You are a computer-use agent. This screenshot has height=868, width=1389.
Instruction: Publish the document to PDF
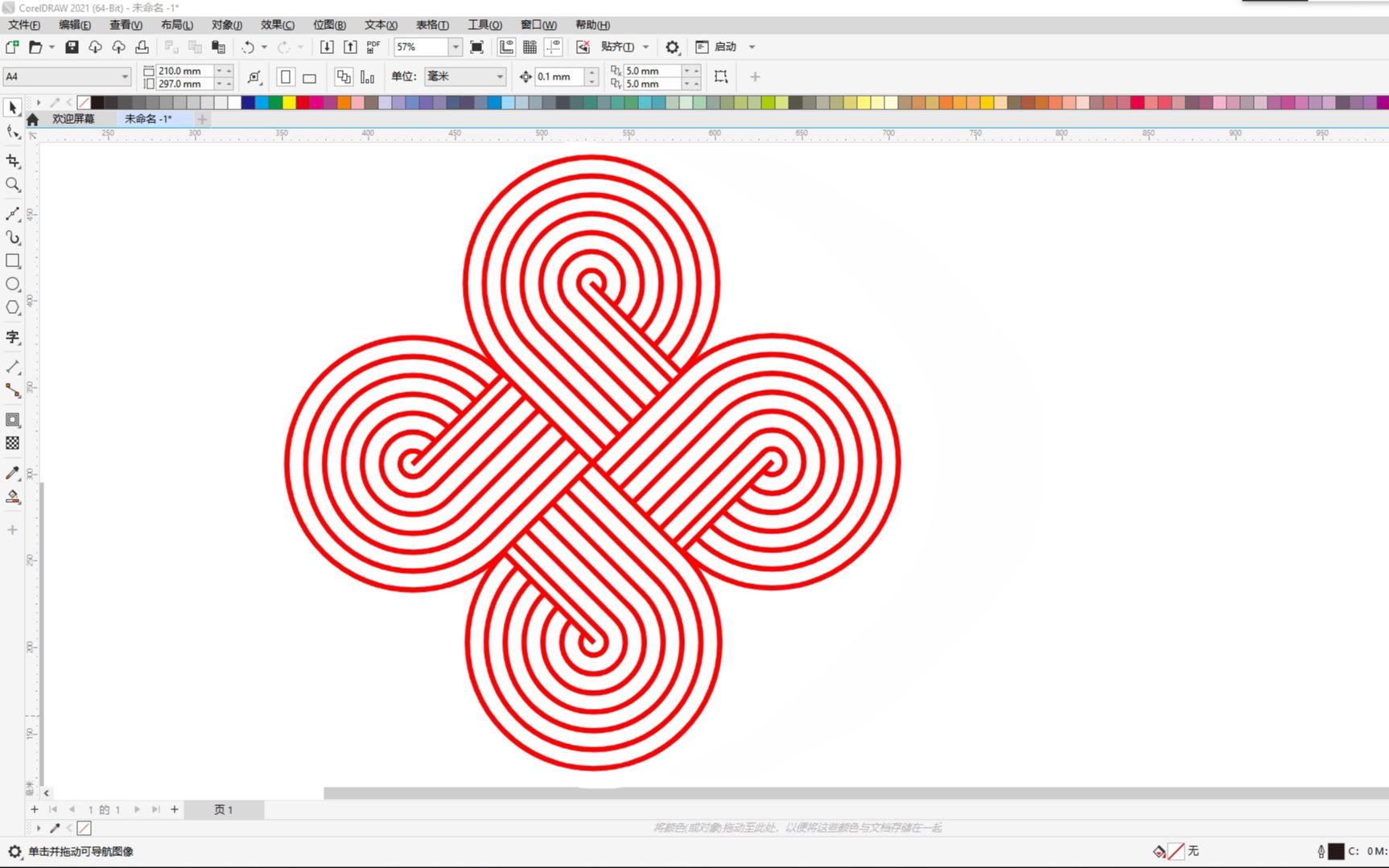point(373,47)
